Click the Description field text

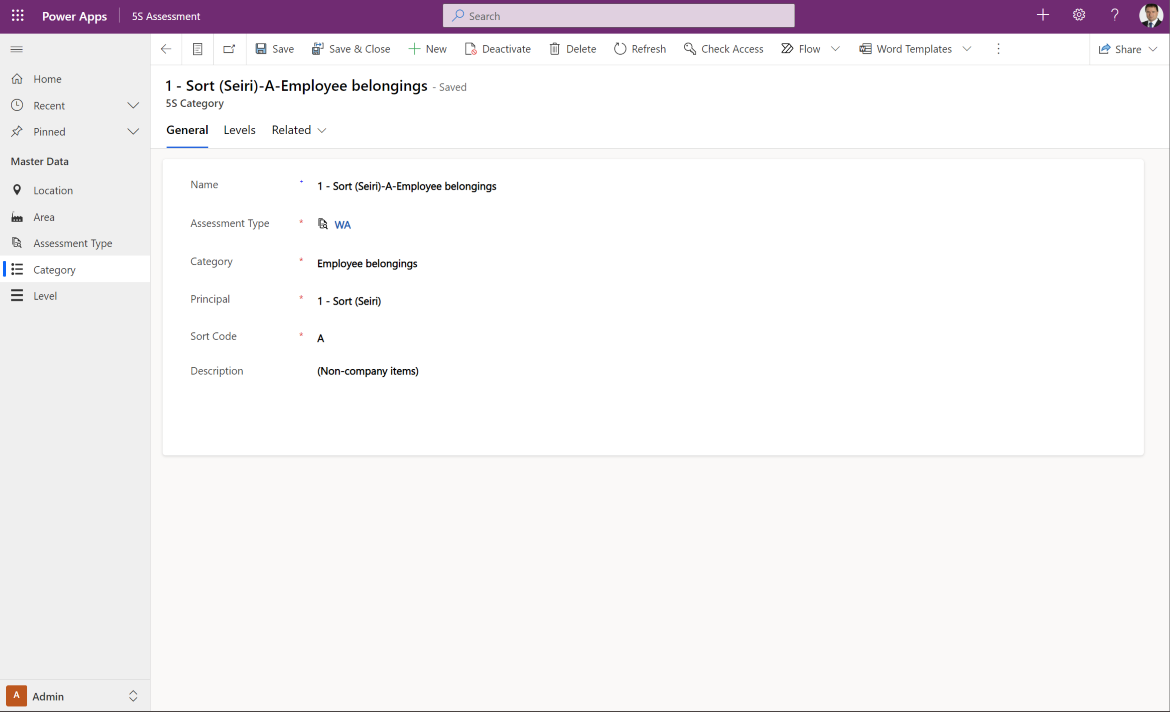point(368,371)
